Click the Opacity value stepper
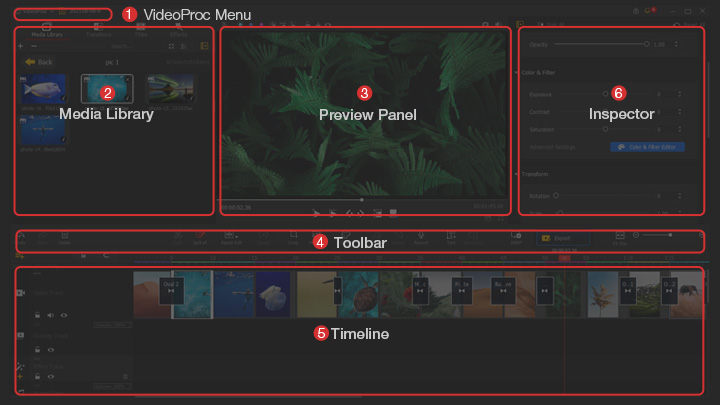 click(x=676, y=44)
